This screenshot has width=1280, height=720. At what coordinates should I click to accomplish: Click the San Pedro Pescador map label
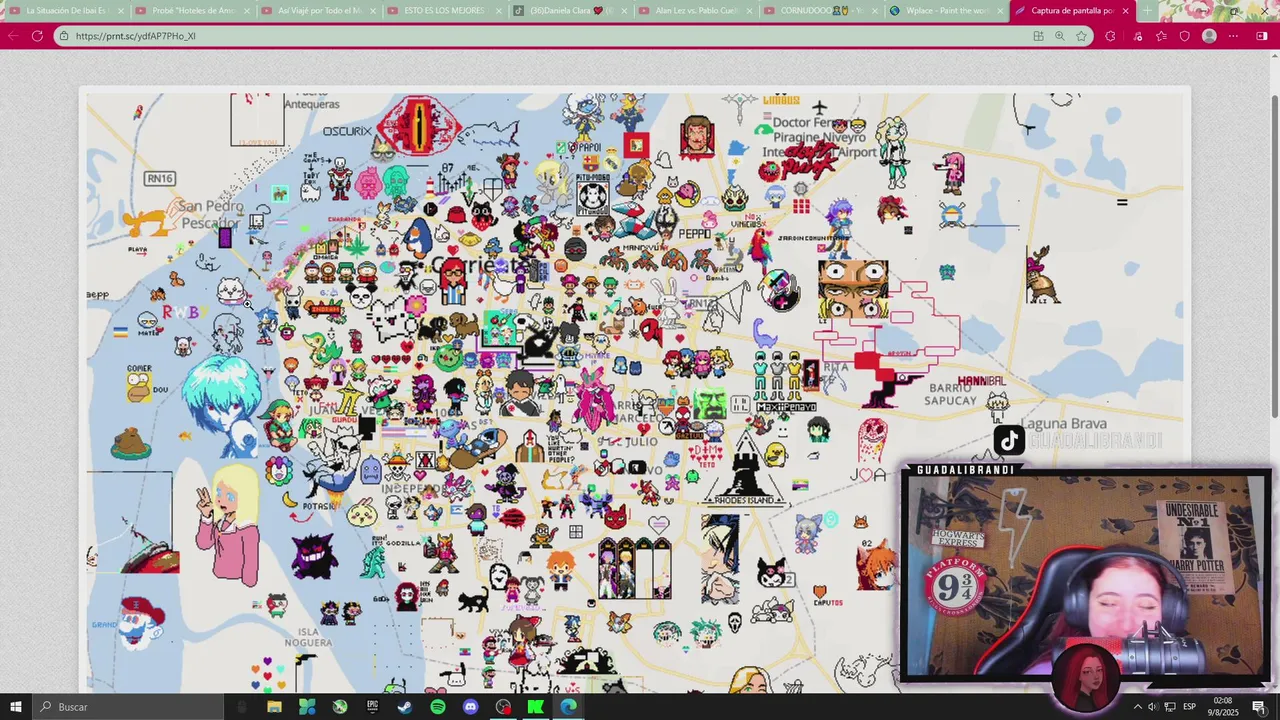211,215
